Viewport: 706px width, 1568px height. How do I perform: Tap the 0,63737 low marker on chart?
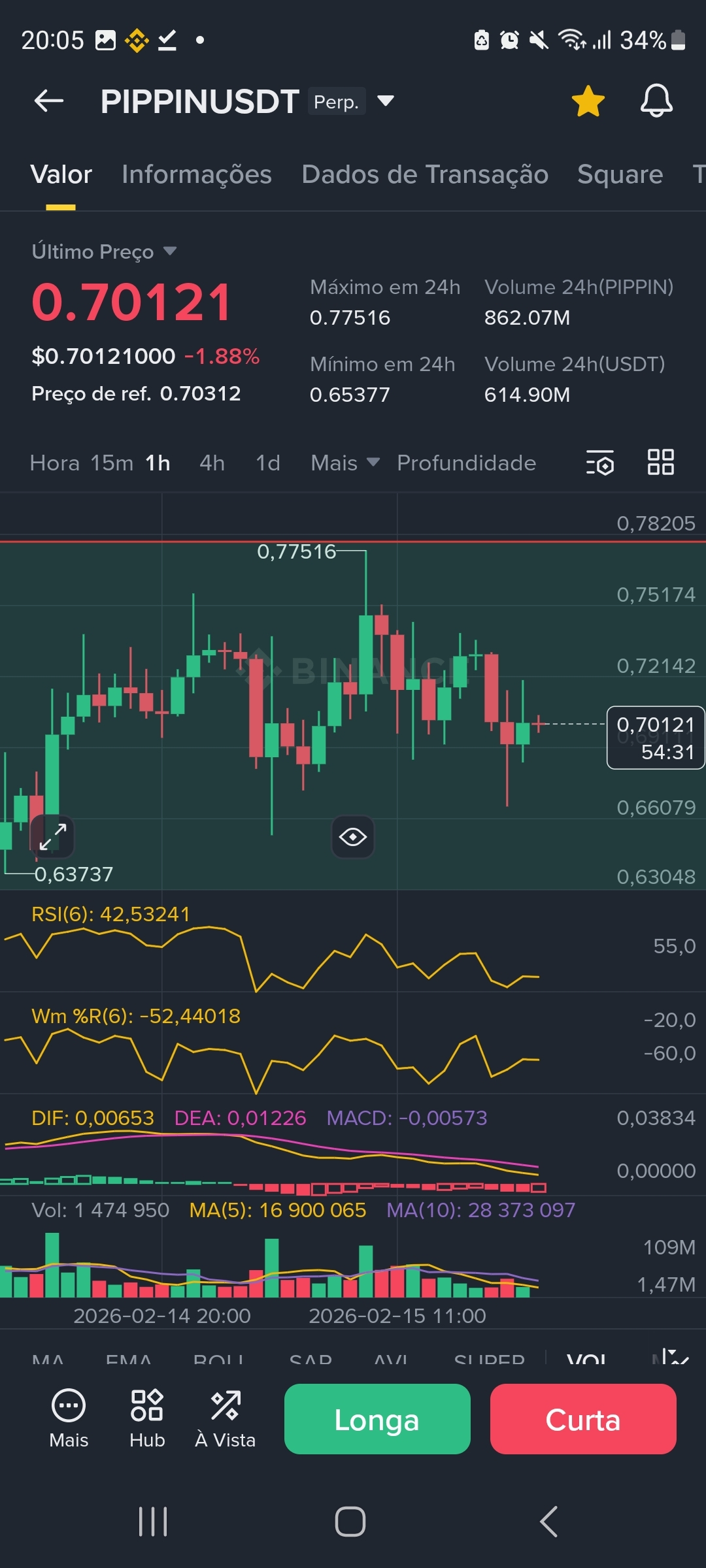click(x=74, y=874)
